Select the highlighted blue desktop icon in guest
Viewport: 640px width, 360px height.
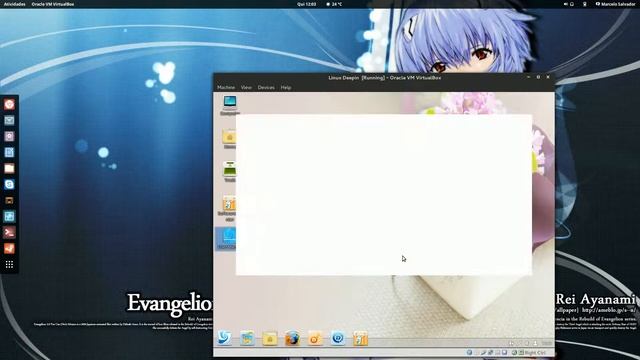[226, 238]
